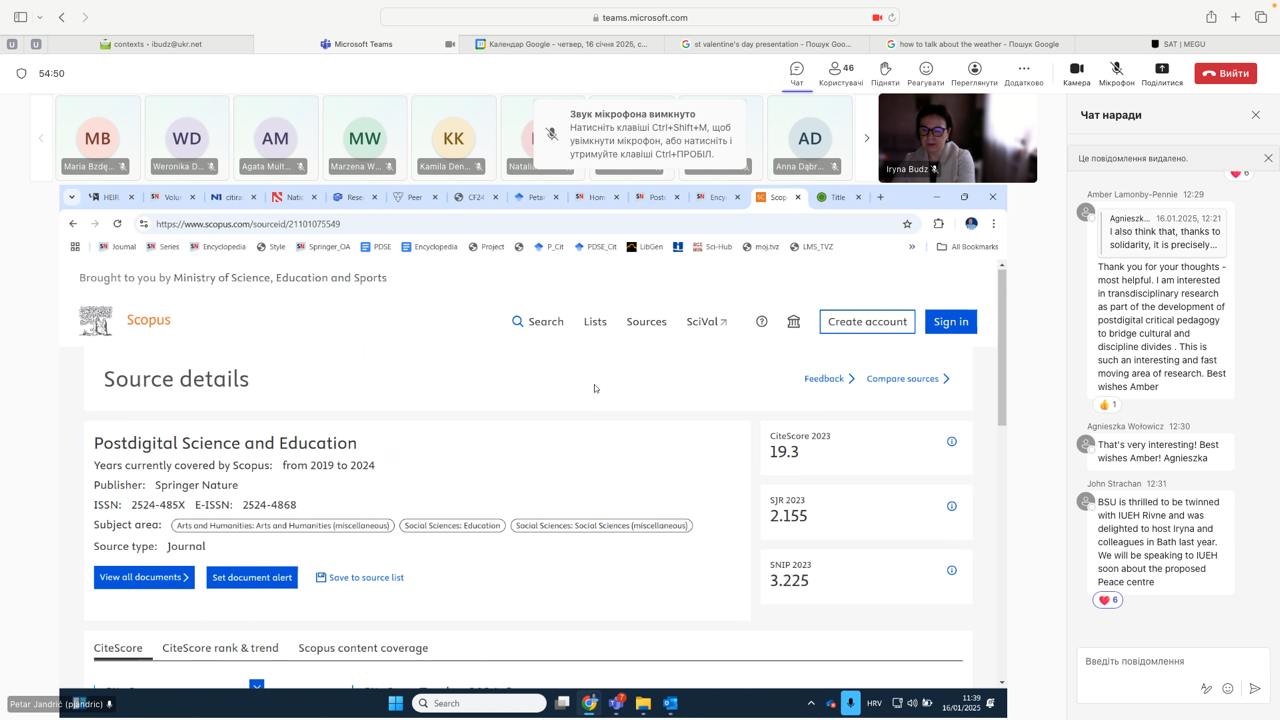
Task: Click the thumbs-up reaction with count 1
Action: pyautogui.click(x=1107, y=405)
